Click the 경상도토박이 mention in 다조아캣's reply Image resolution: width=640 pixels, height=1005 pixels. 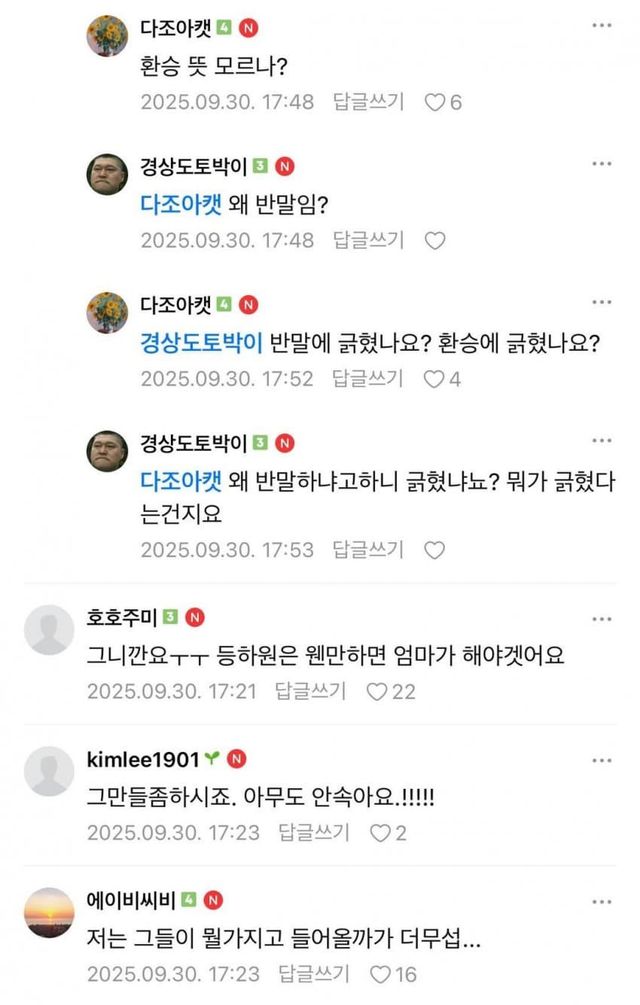(x=201, y=343)
